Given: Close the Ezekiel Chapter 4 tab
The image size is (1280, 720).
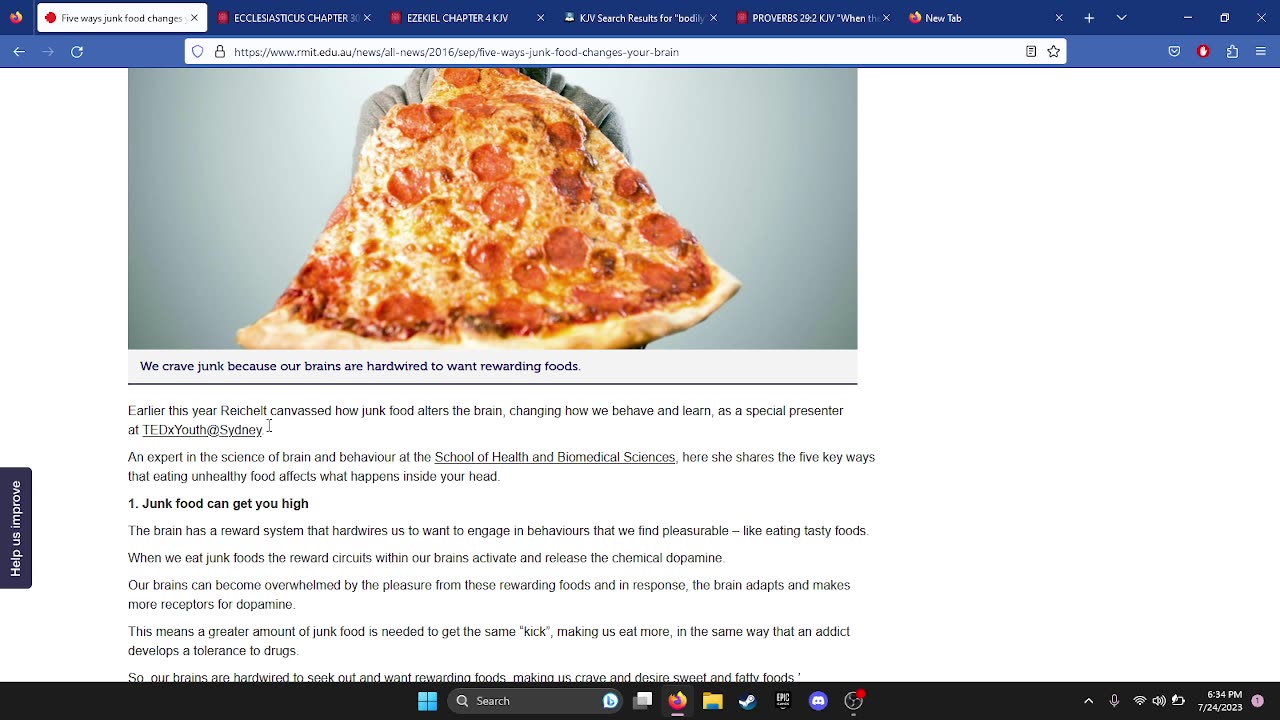Looking at the screenshot, I should point(541,18).
